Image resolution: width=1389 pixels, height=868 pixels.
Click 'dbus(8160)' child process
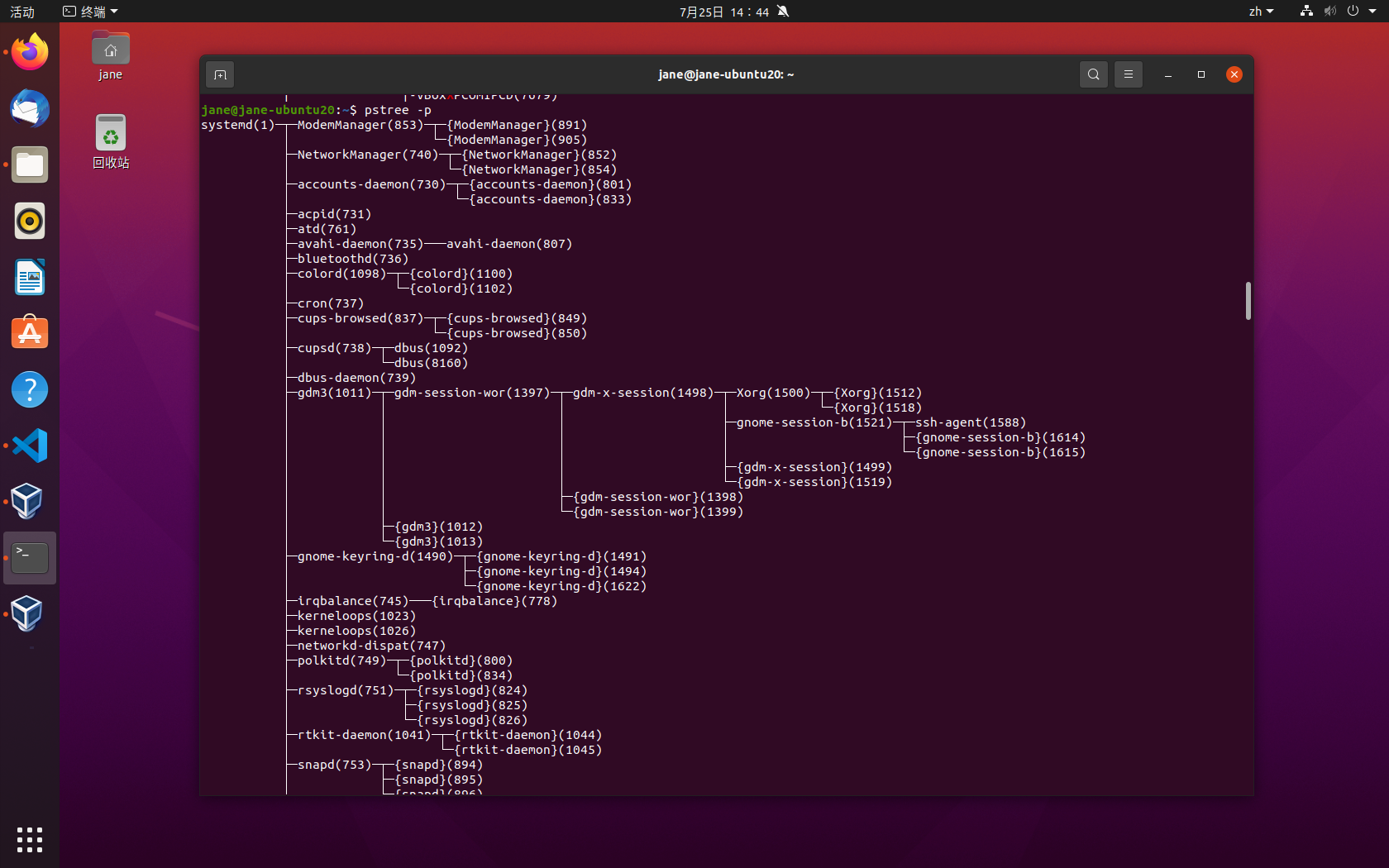[x=431, y=363]
